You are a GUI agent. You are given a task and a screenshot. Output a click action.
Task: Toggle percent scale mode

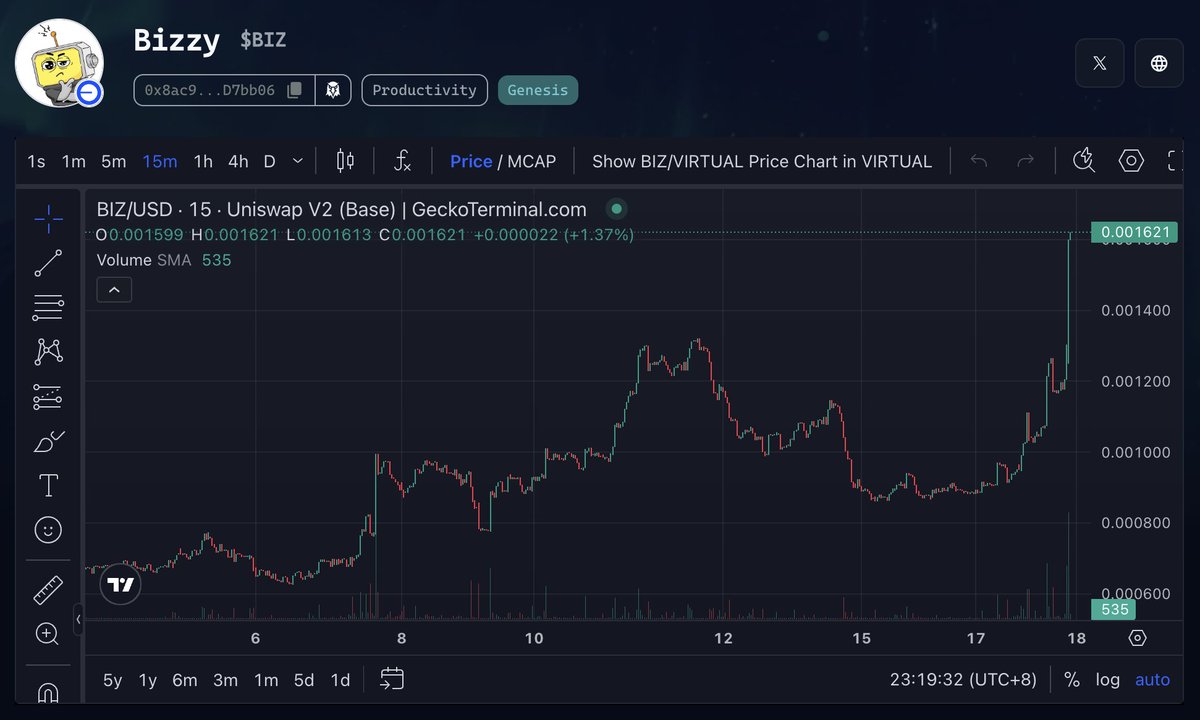point(1071,680)
